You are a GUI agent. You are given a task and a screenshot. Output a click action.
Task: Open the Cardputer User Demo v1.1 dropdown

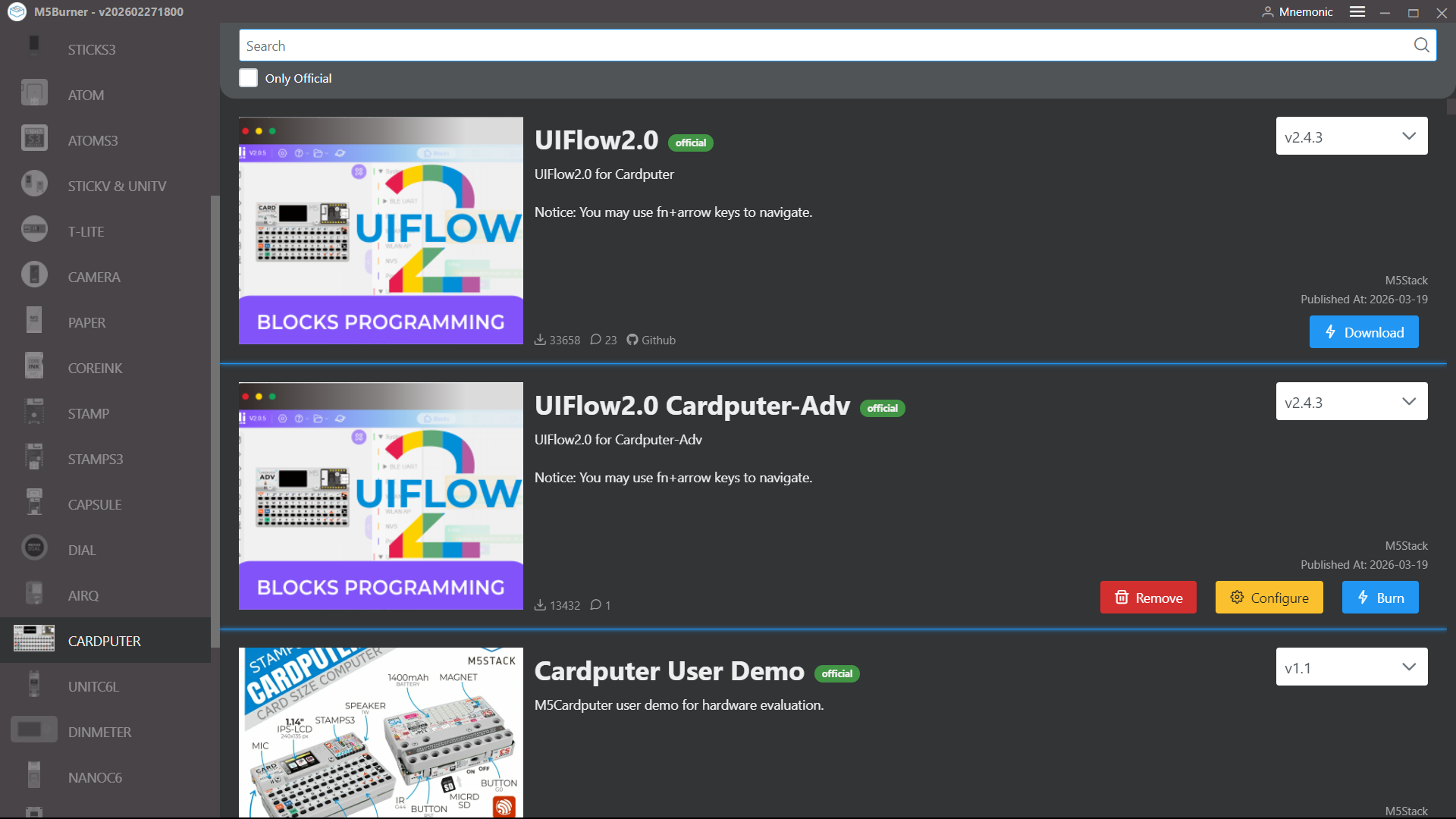[1351, 667]
